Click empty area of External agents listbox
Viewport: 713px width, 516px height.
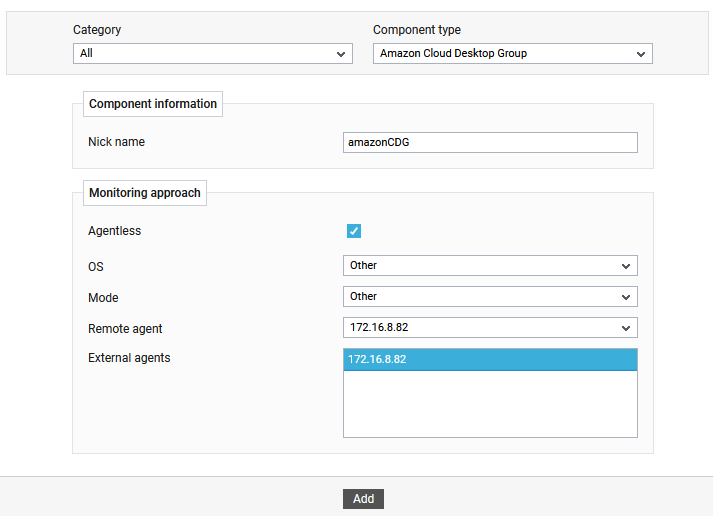tap(490, 404)
